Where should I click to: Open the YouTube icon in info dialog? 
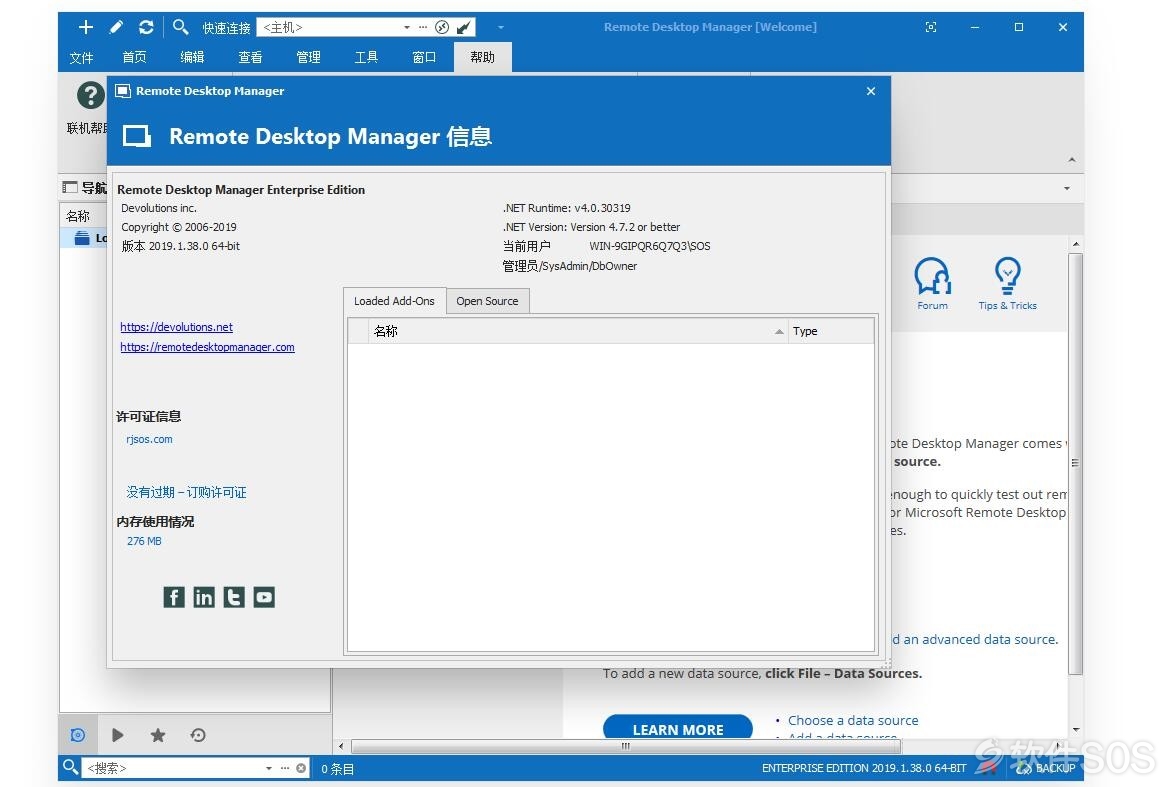pos(264,597)
